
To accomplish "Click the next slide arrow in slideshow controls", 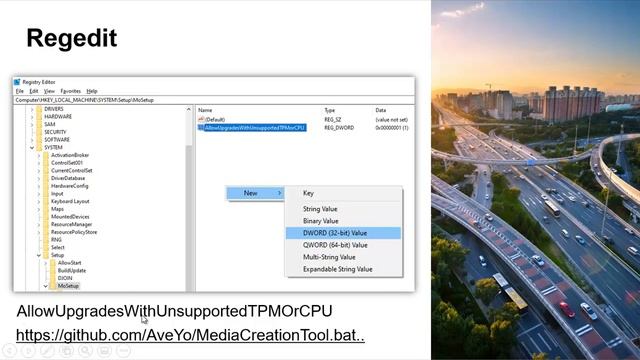I will pos(28,350).
